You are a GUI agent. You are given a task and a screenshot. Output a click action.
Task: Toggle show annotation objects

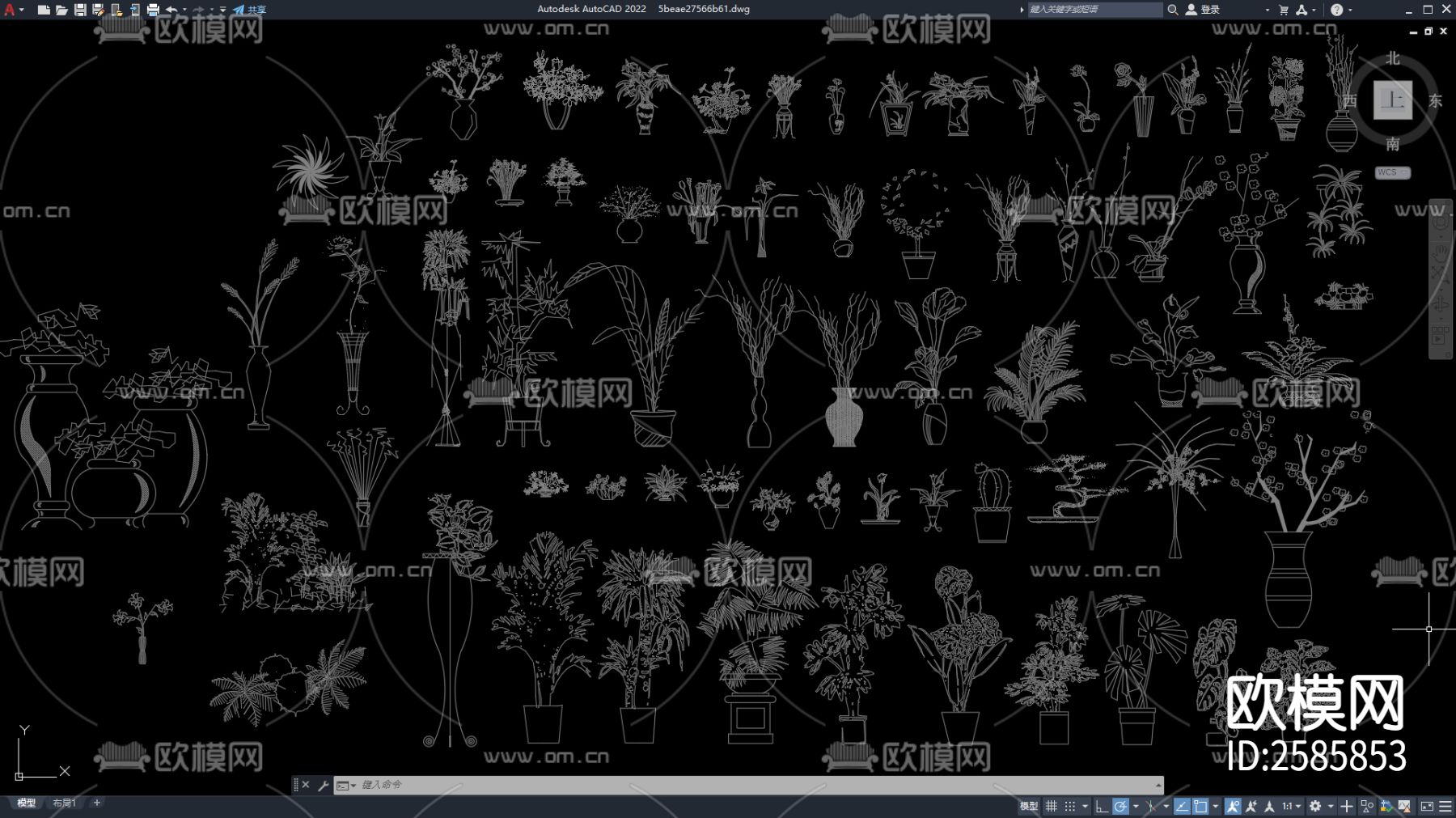[1233, 806]
